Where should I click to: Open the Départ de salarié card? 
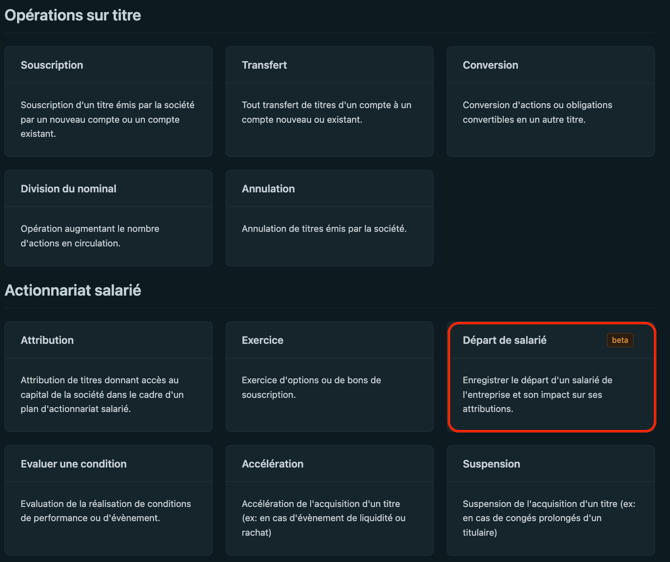(551, 377)
